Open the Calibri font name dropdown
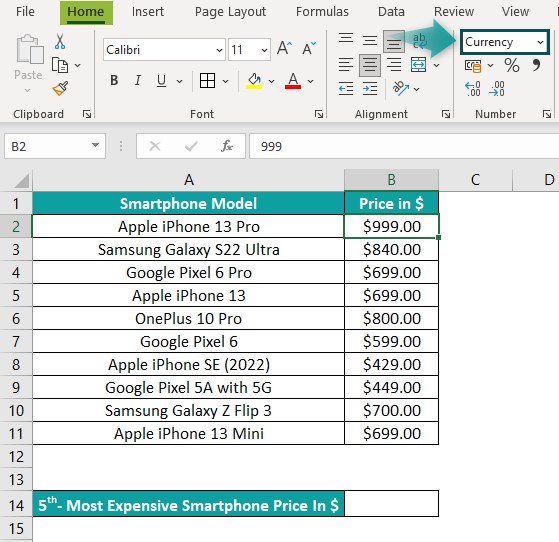This screenshot has height=542, width=559. [219, 50]
